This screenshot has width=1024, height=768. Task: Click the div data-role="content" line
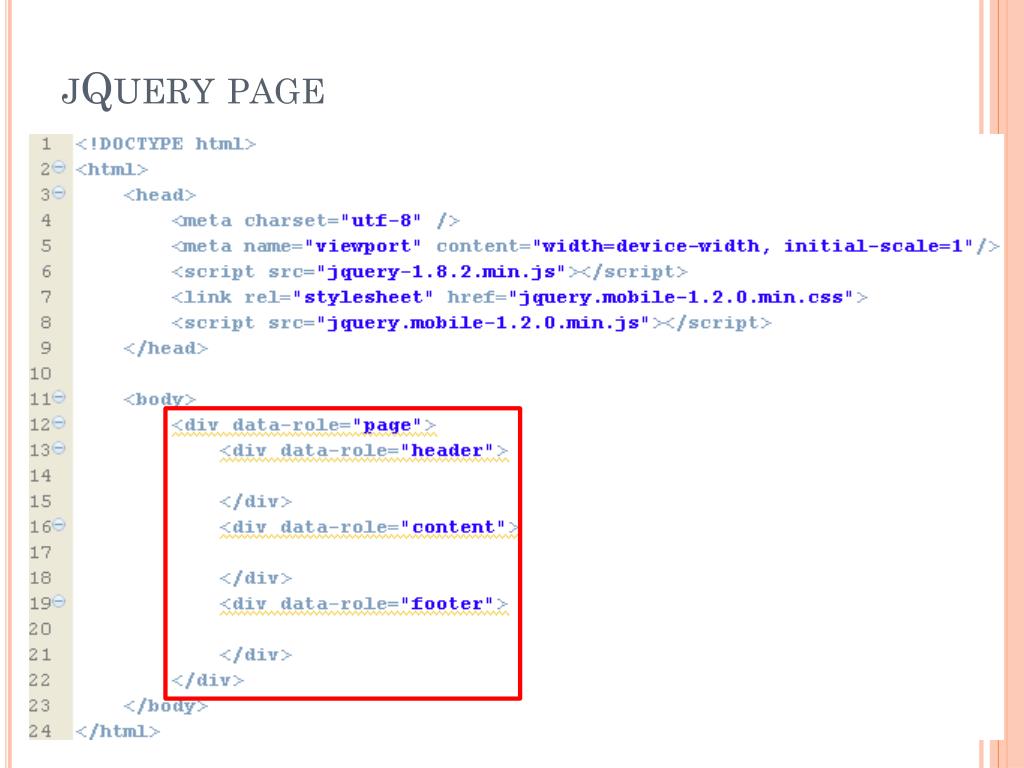point(370,527)
